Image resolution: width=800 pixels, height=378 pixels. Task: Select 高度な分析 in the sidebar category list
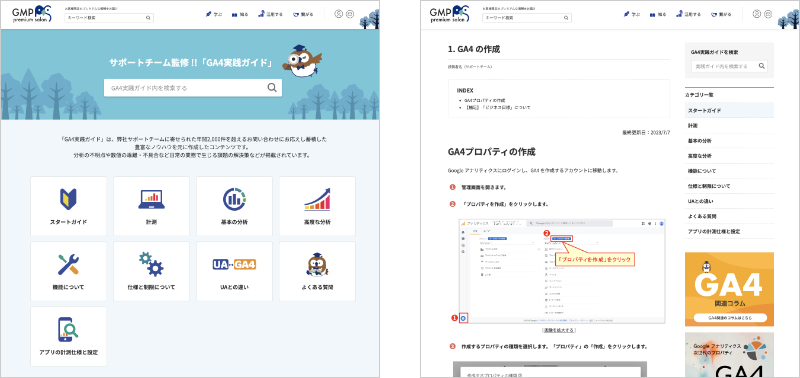tap(729, 156)
